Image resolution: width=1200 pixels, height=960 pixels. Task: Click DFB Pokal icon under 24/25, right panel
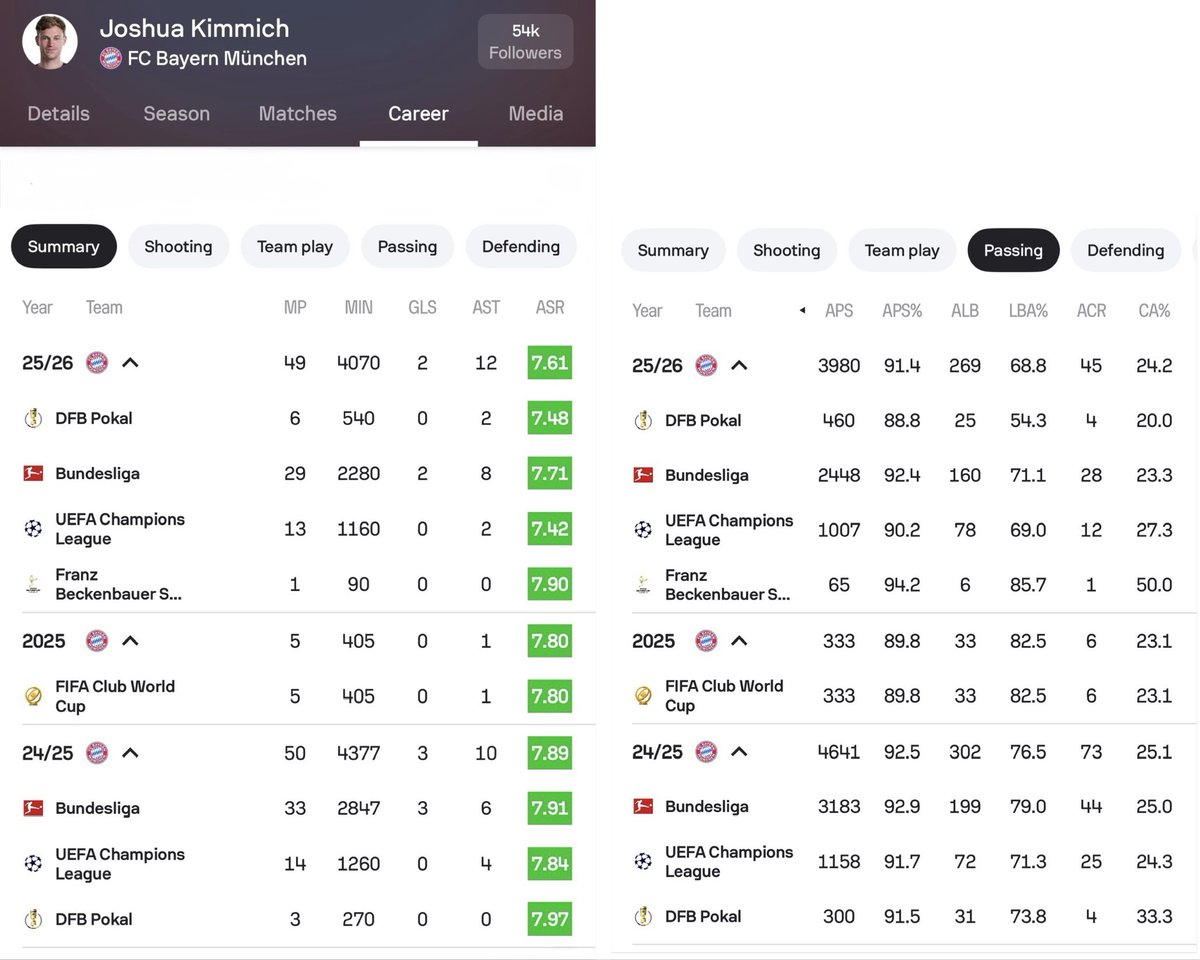[x=643, y=916]
